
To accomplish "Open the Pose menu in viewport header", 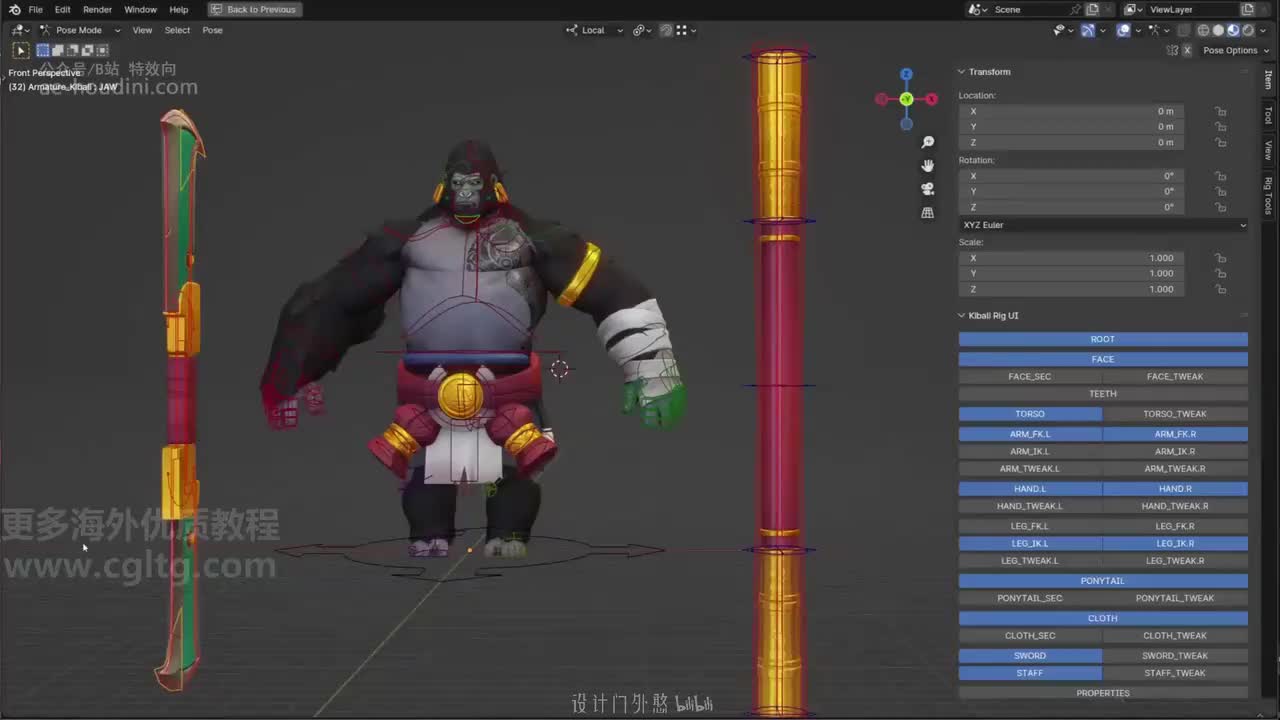I will tap(213, 30).
